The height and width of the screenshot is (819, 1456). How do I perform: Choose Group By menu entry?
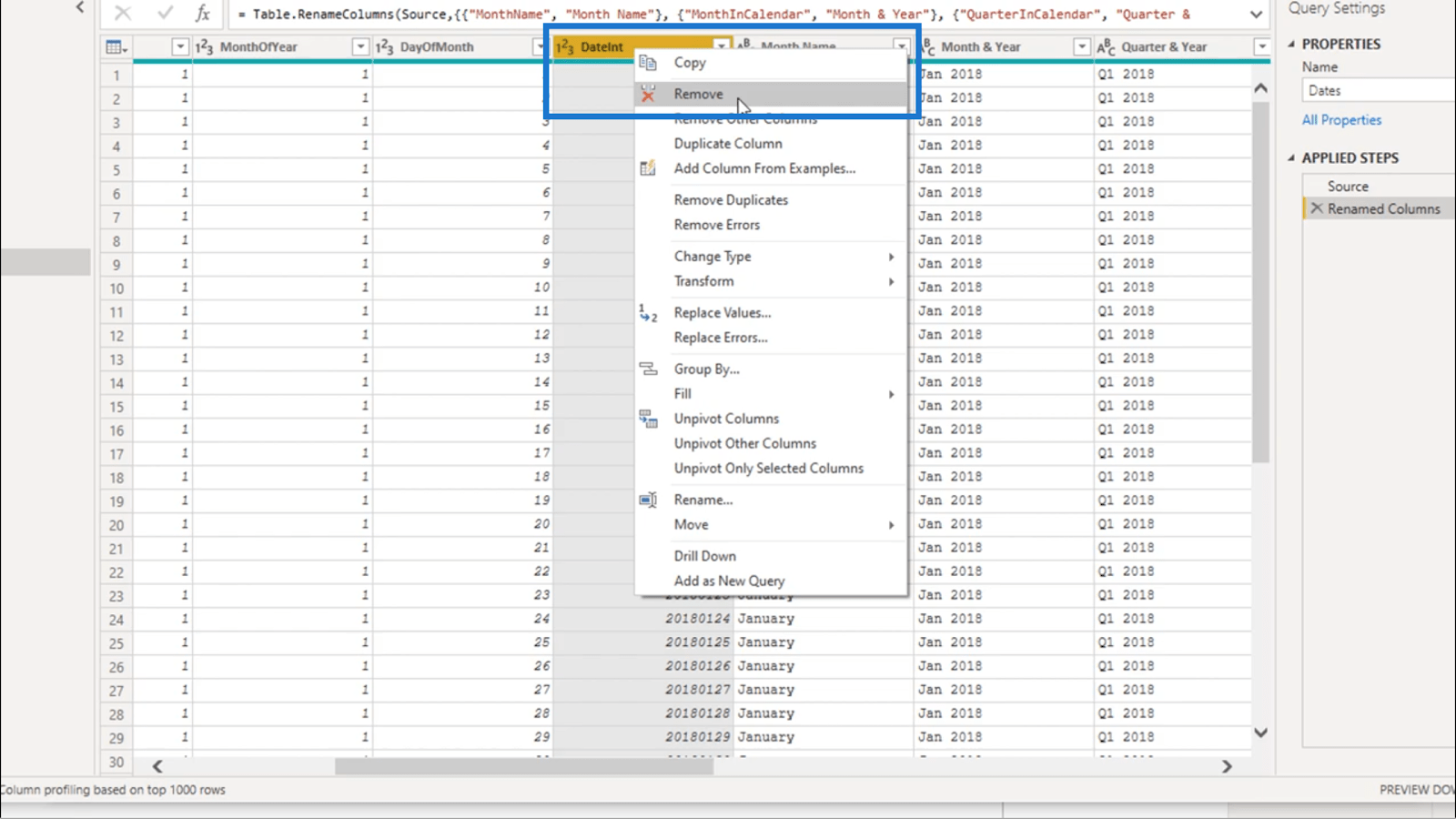click(x=706, y=369)
